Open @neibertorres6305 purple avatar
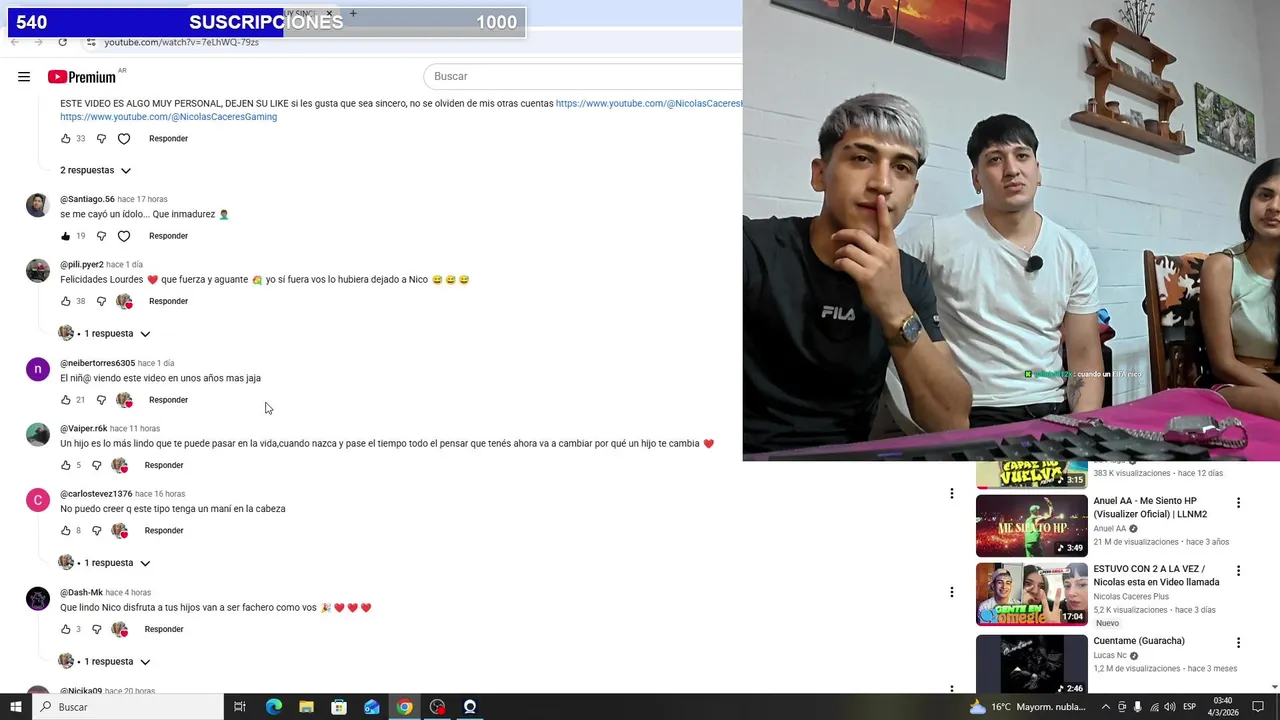Image resolution: width=1280 pixels, height=720 pixels. (x=38, y=369)
